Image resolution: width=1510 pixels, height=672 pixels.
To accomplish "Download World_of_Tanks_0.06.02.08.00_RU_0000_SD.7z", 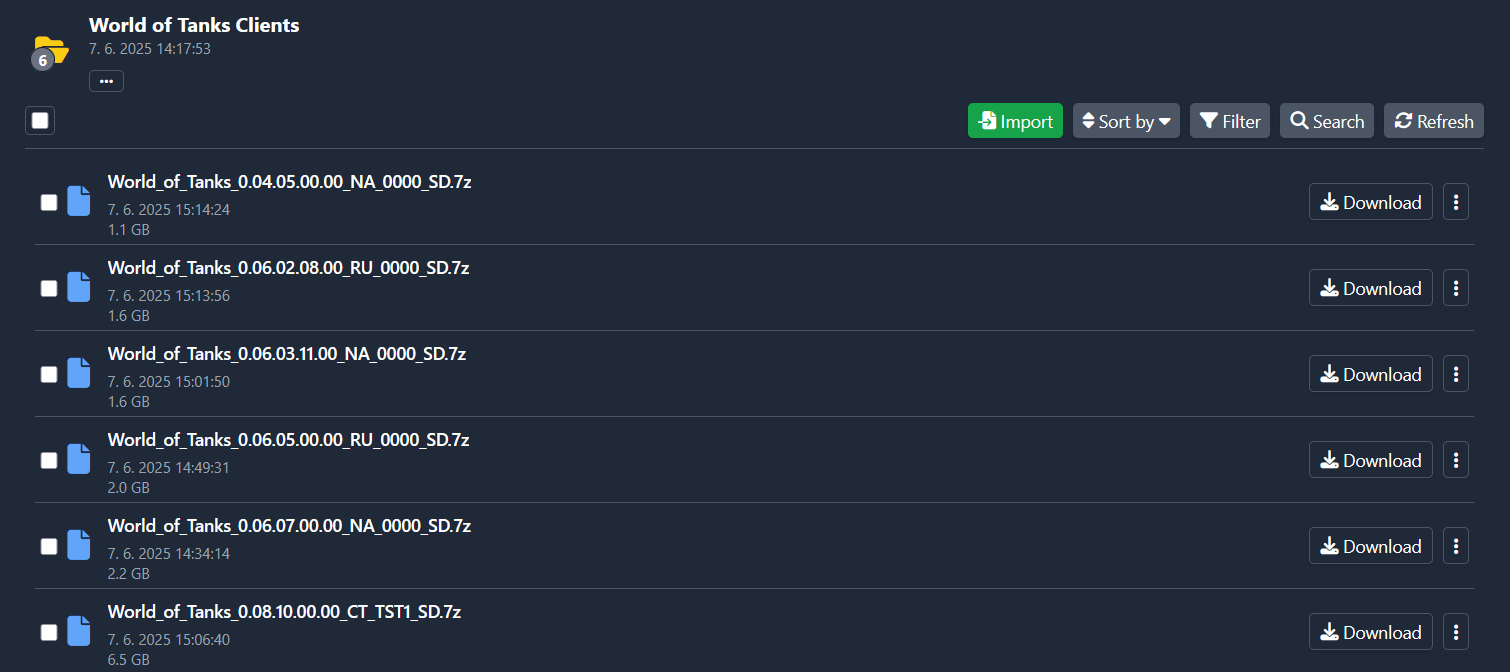I will [x=1371, y=288].
